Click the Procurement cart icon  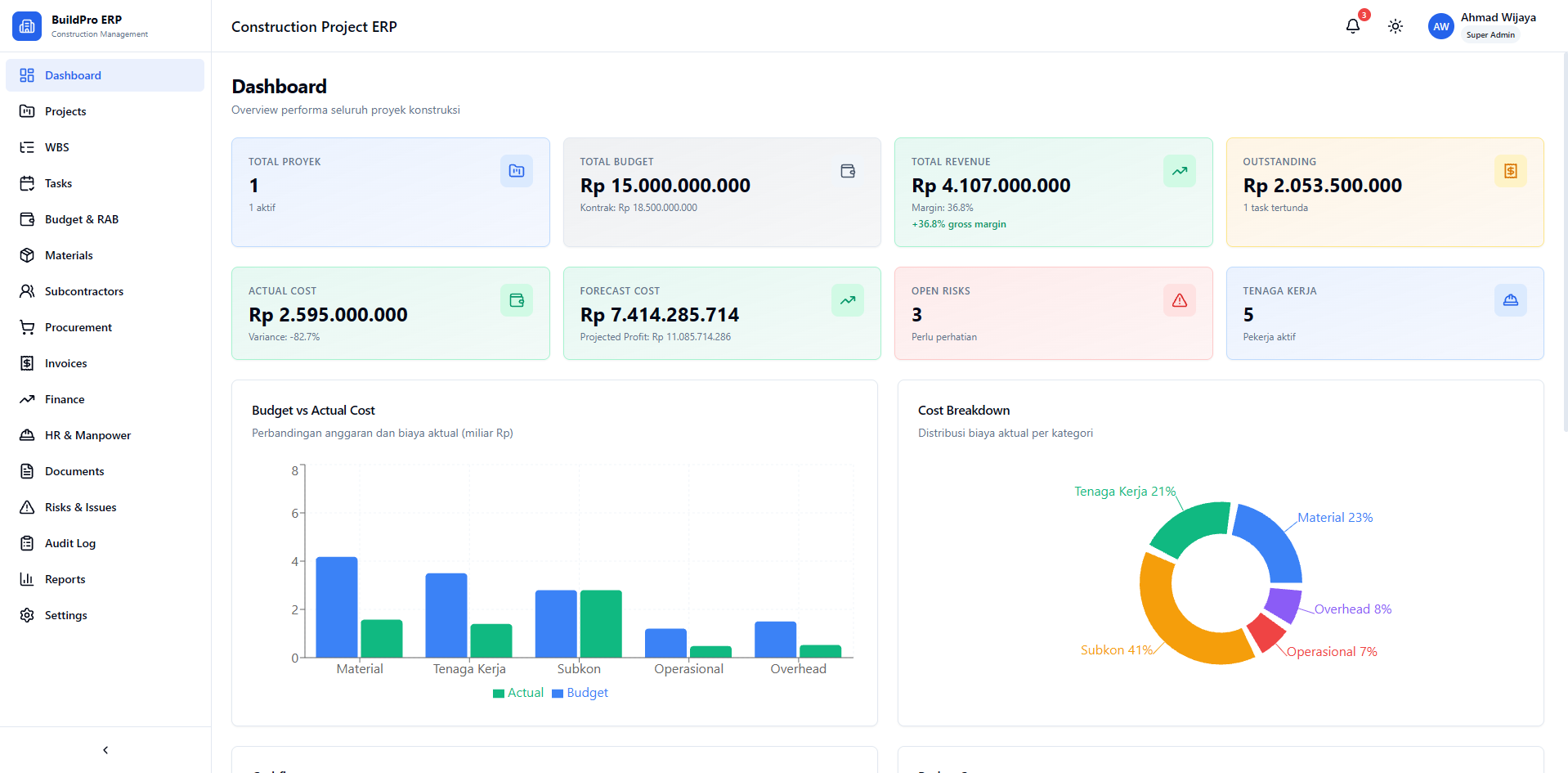(x=27, y=327)
